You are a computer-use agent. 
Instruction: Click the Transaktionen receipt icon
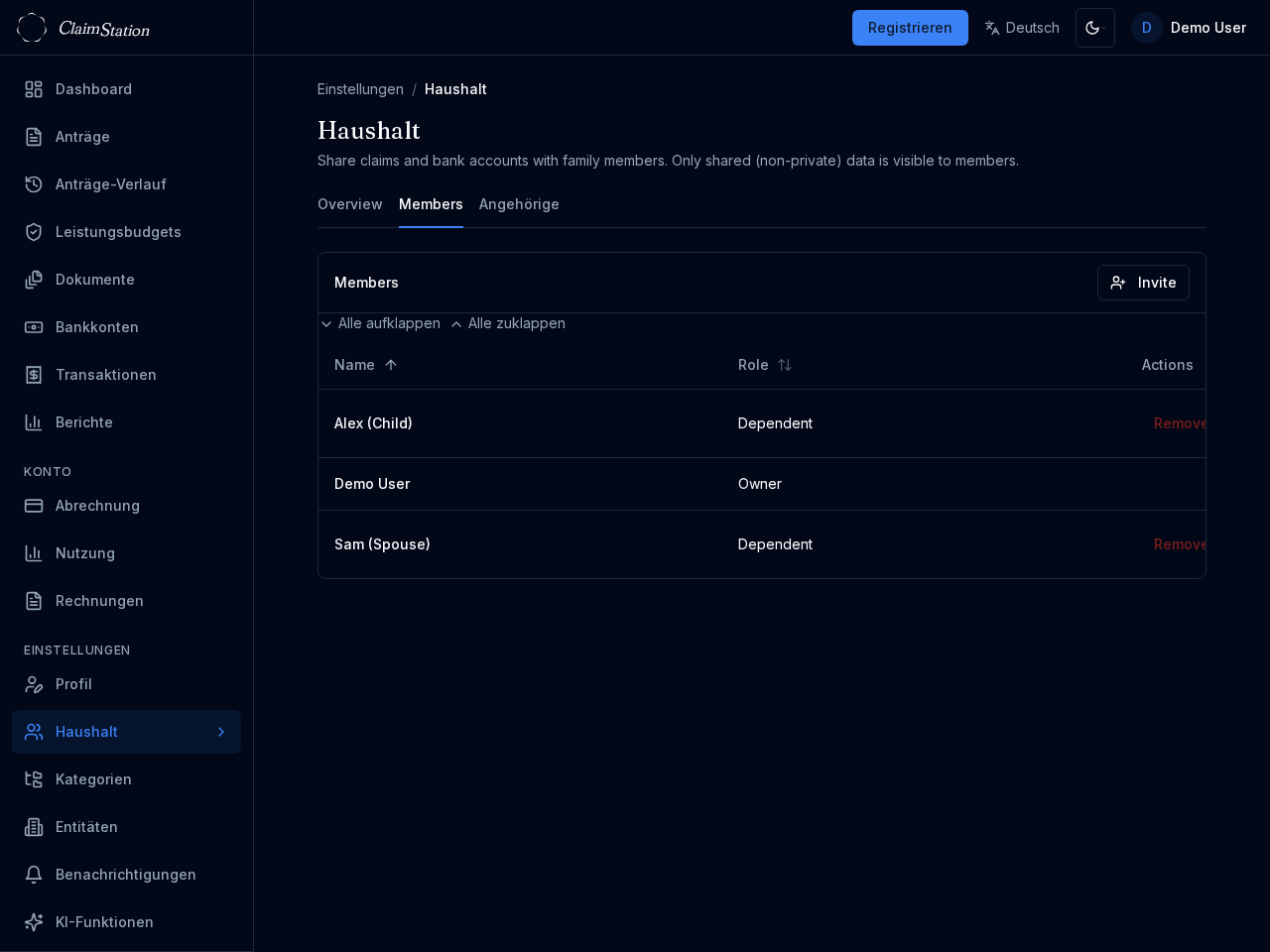tap(34, 375)
